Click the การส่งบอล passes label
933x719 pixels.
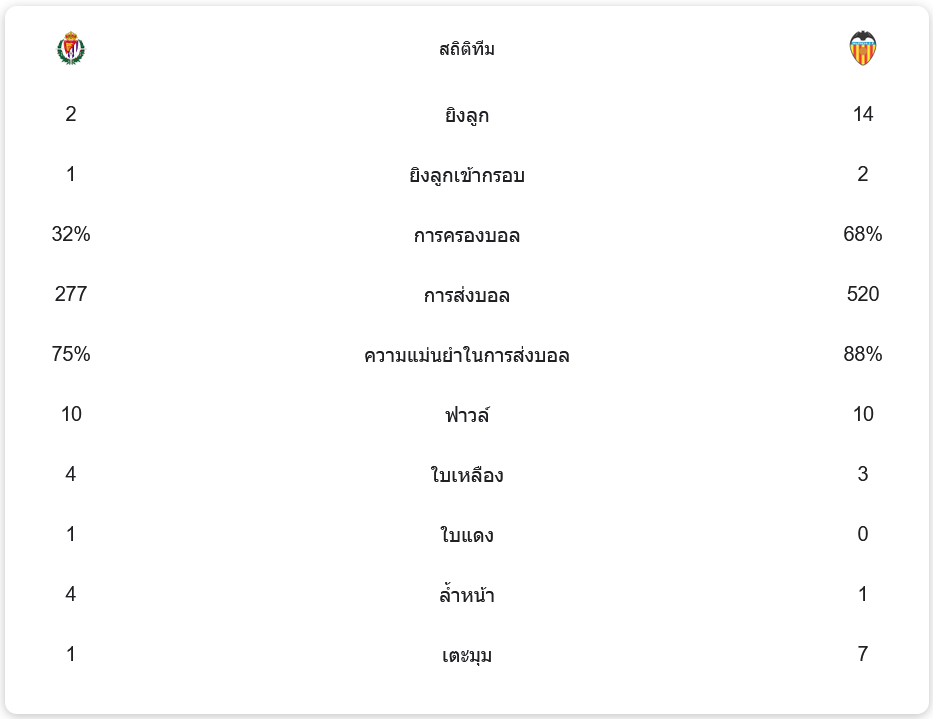[x=467, y=295]
